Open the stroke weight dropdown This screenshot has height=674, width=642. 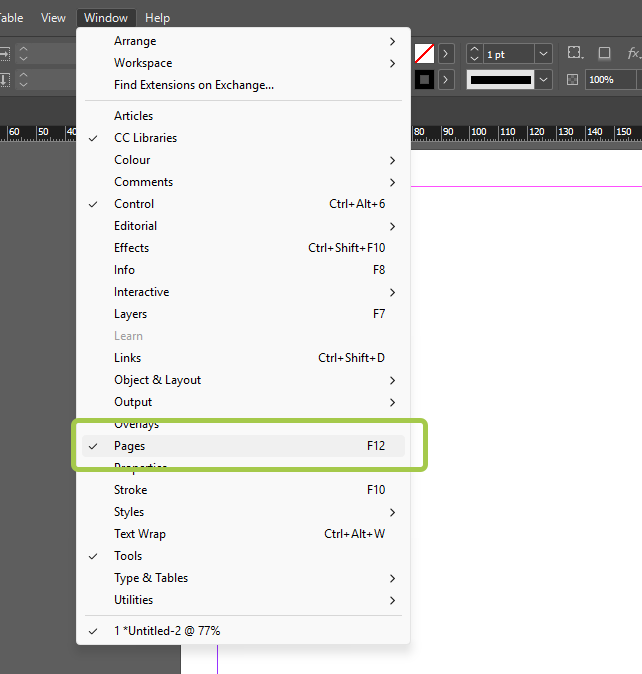tap(543, 54)
